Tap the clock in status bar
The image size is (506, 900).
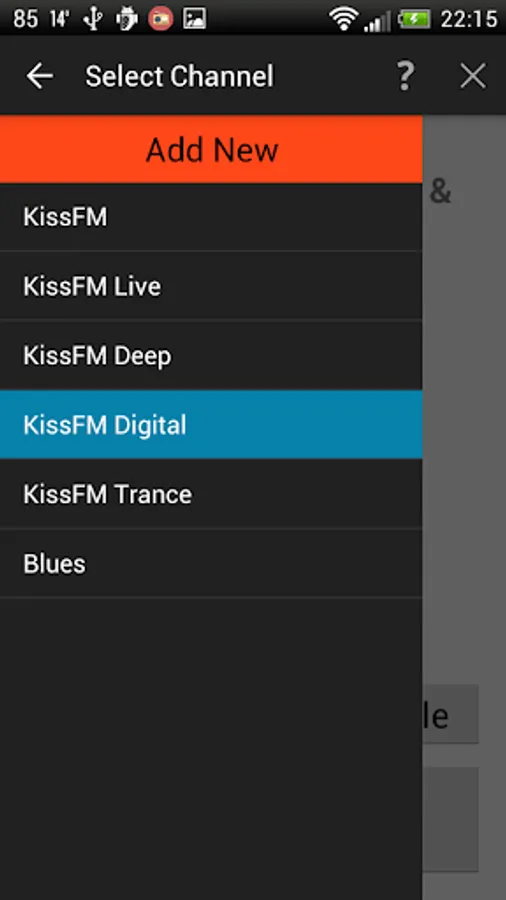point(469,19)
